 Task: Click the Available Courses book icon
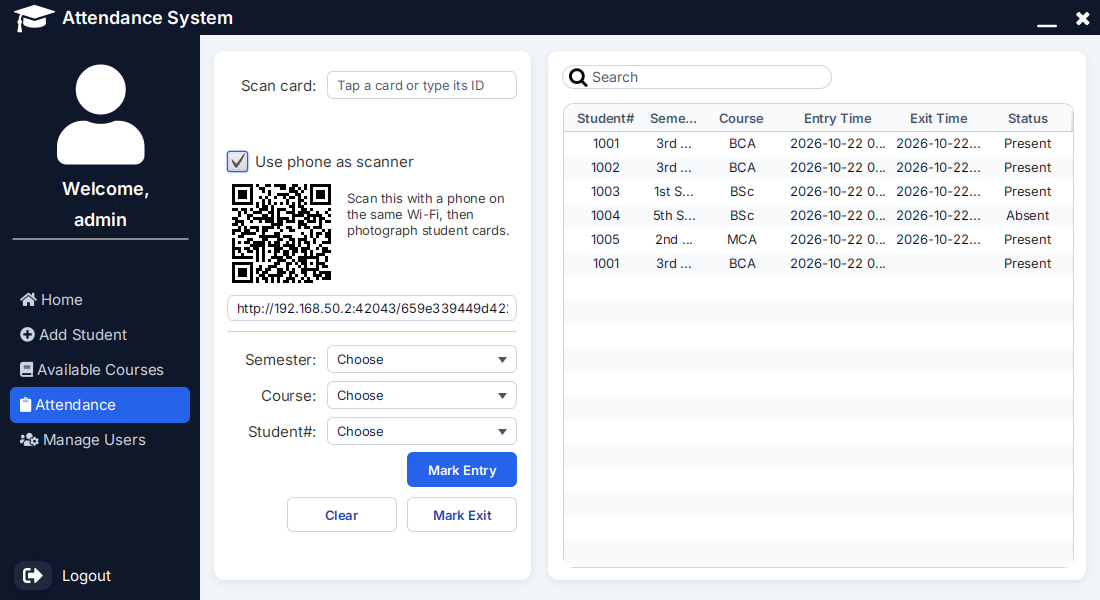coord(27,370)
